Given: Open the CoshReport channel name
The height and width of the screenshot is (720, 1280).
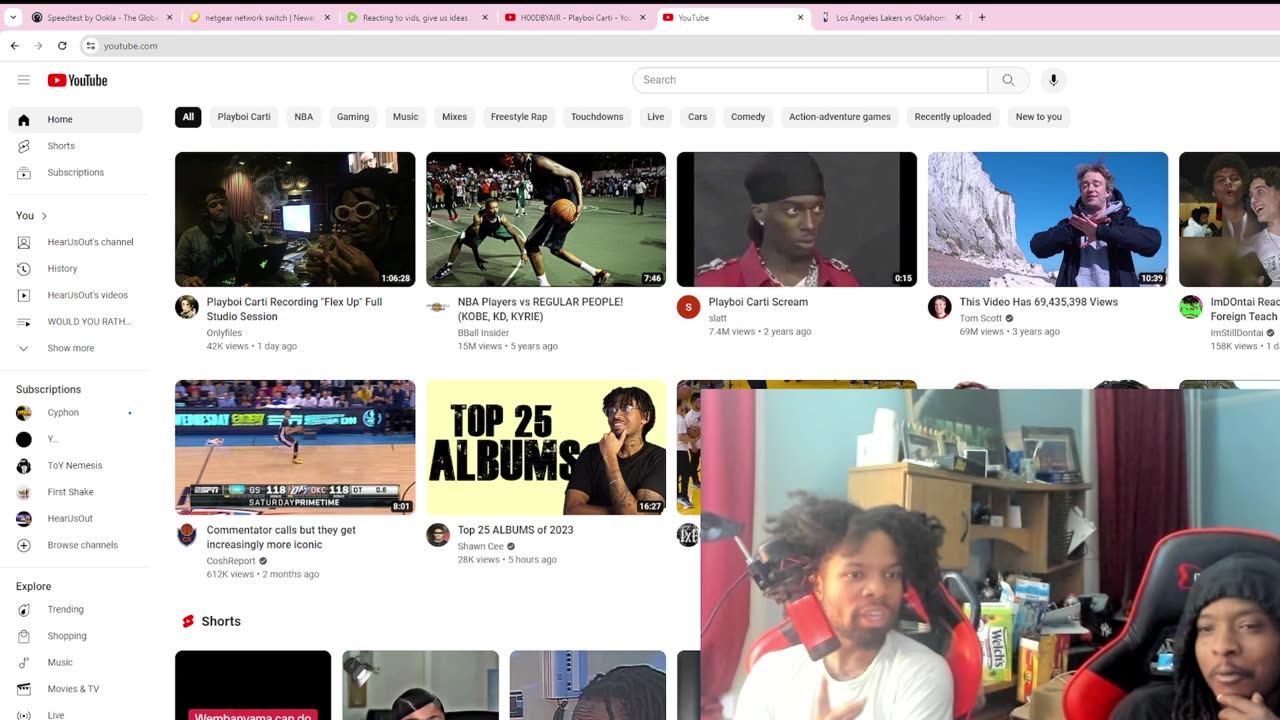Looking at the screenshot, I should click(x=231, y=561).
